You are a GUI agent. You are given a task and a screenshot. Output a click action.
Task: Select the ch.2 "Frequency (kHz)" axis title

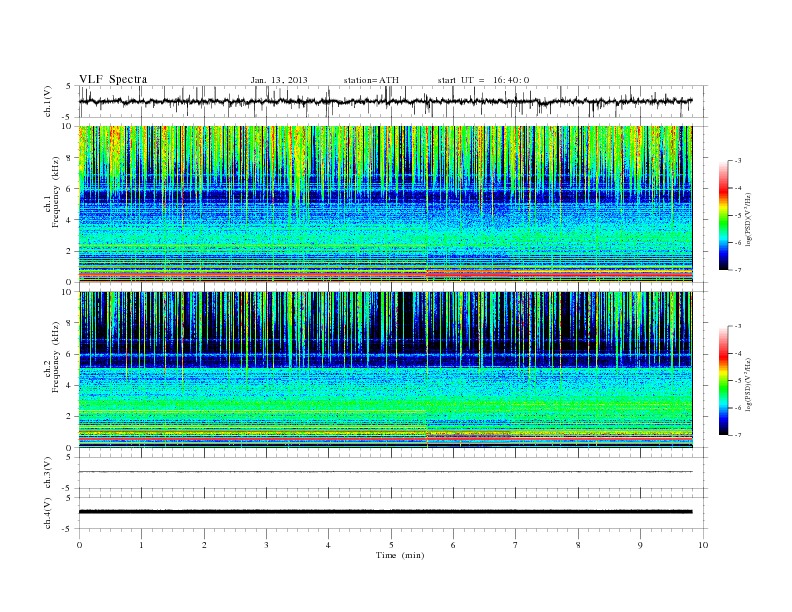tap(56, 357)
